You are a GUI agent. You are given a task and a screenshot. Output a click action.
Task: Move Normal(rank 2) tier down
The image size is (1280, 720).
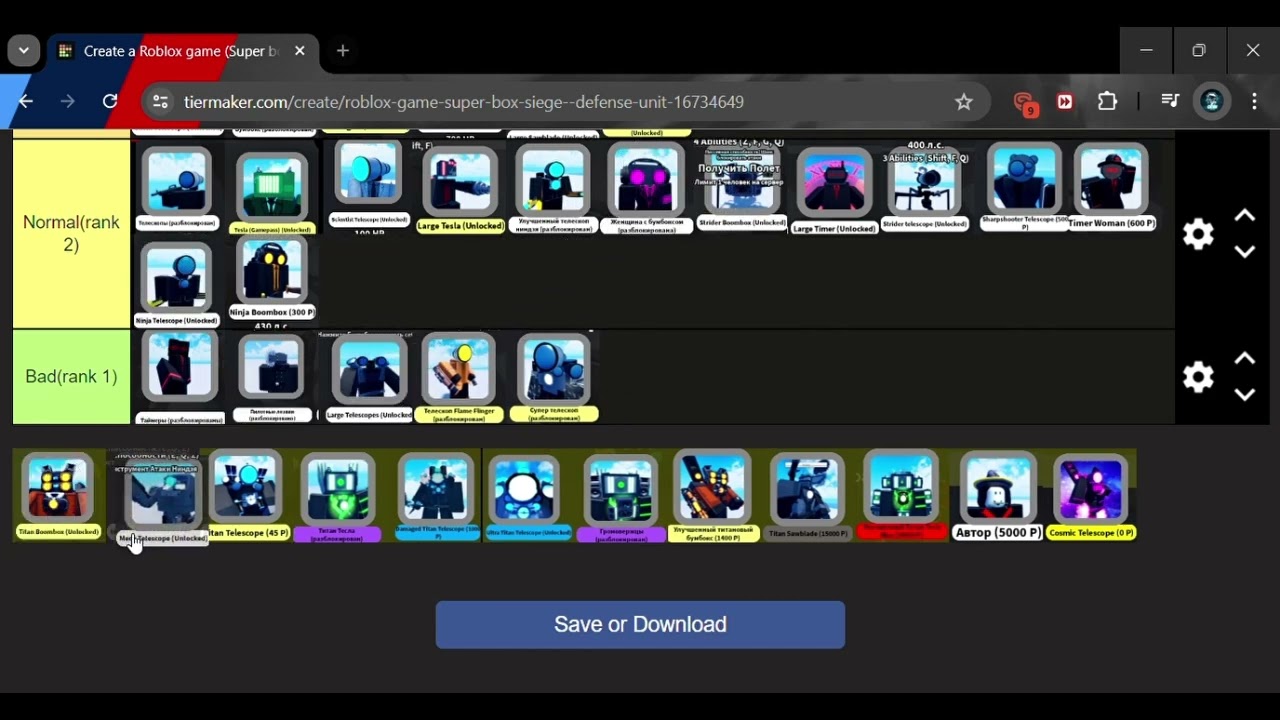pos(1244,252)
